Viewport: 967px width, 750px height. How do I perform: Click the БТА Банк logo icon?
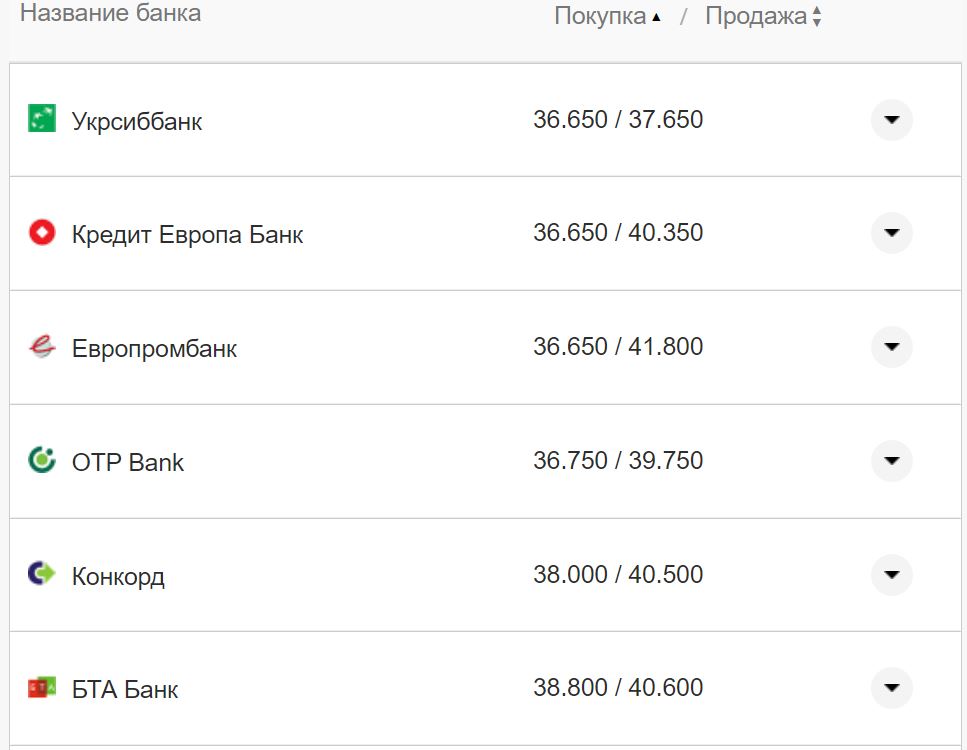coord(42,688)
